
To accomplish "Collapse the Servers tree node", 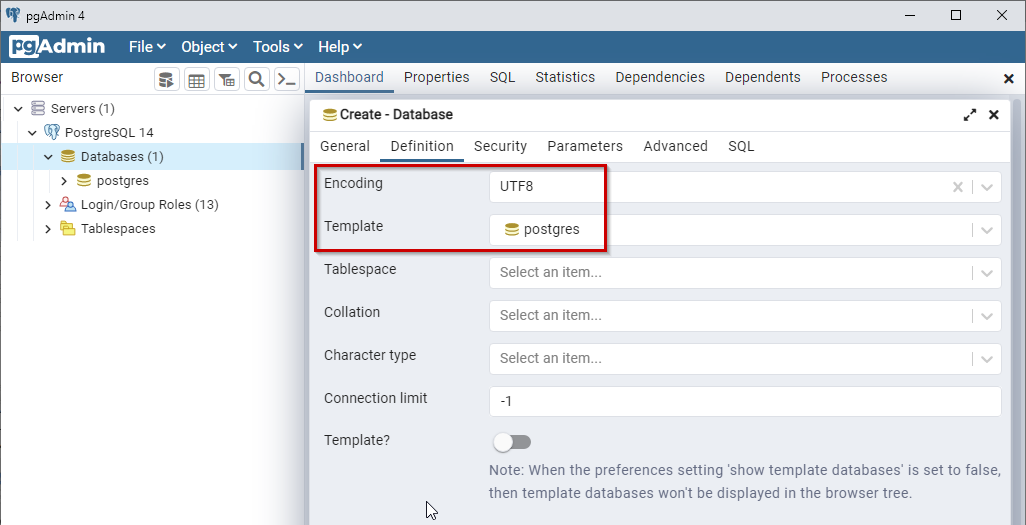I will tap(18, 109).
